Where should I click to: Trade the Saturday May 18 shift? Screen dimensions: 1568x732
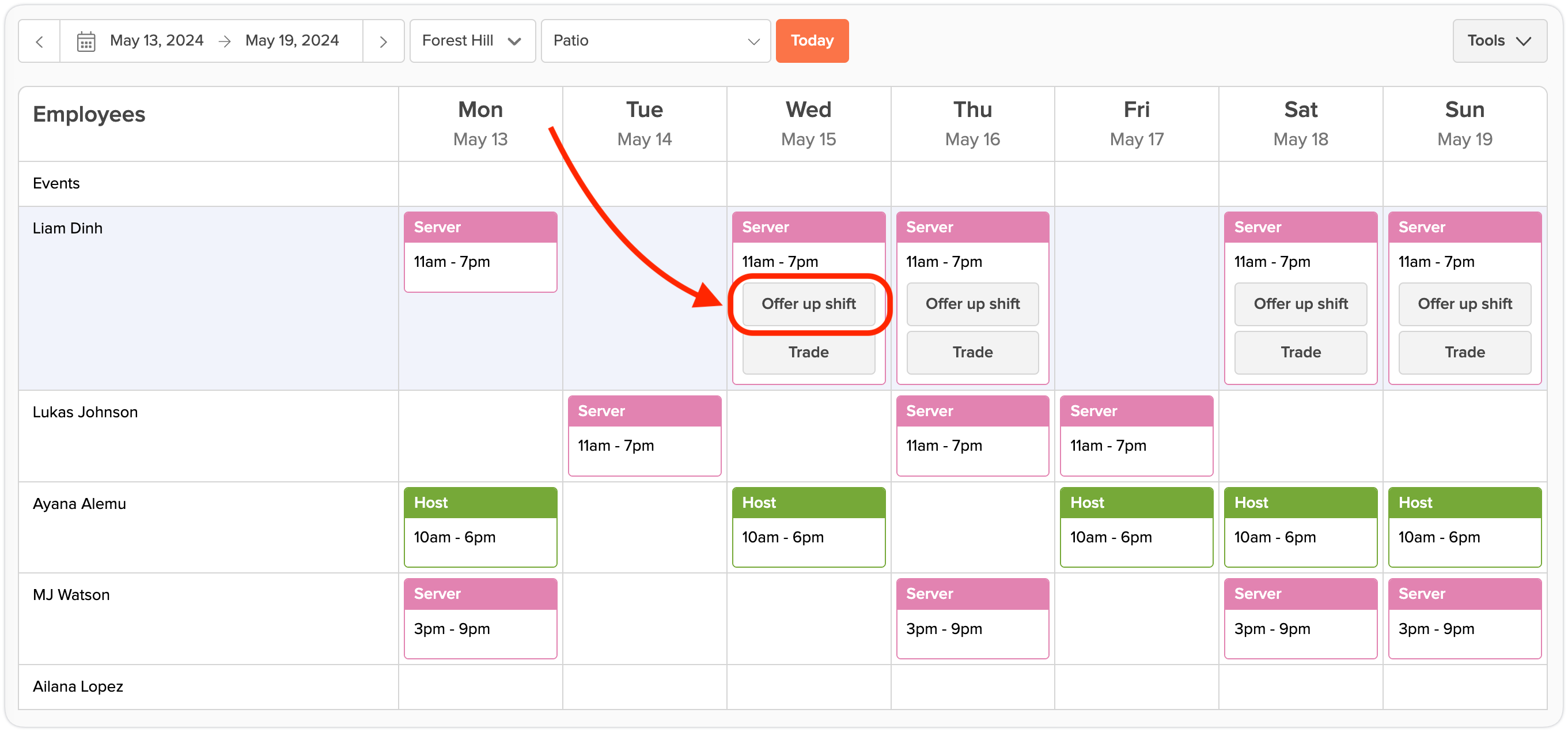[1300, 352]
